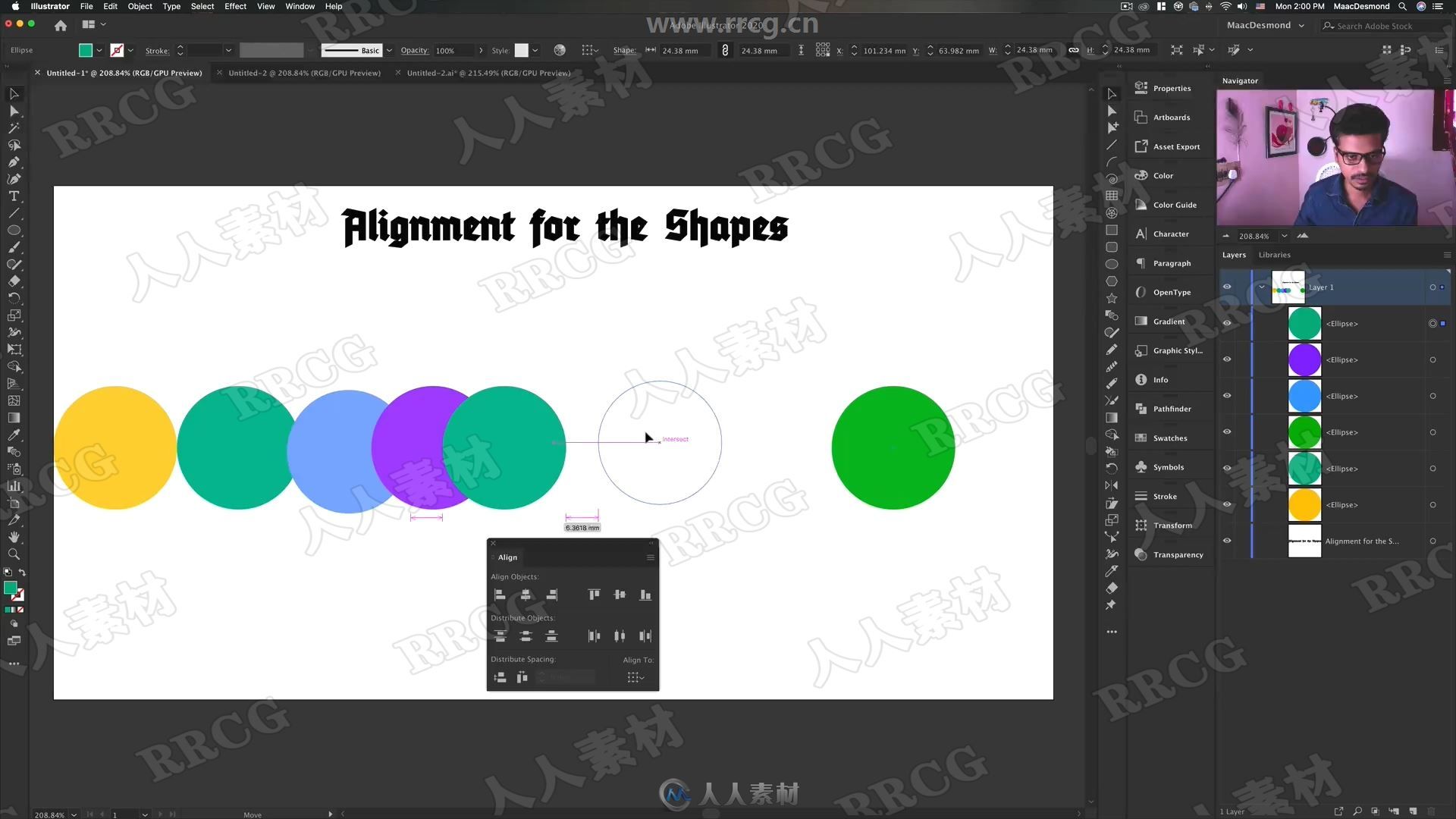
Task: Open the Window menu
Action: (300, 6)
